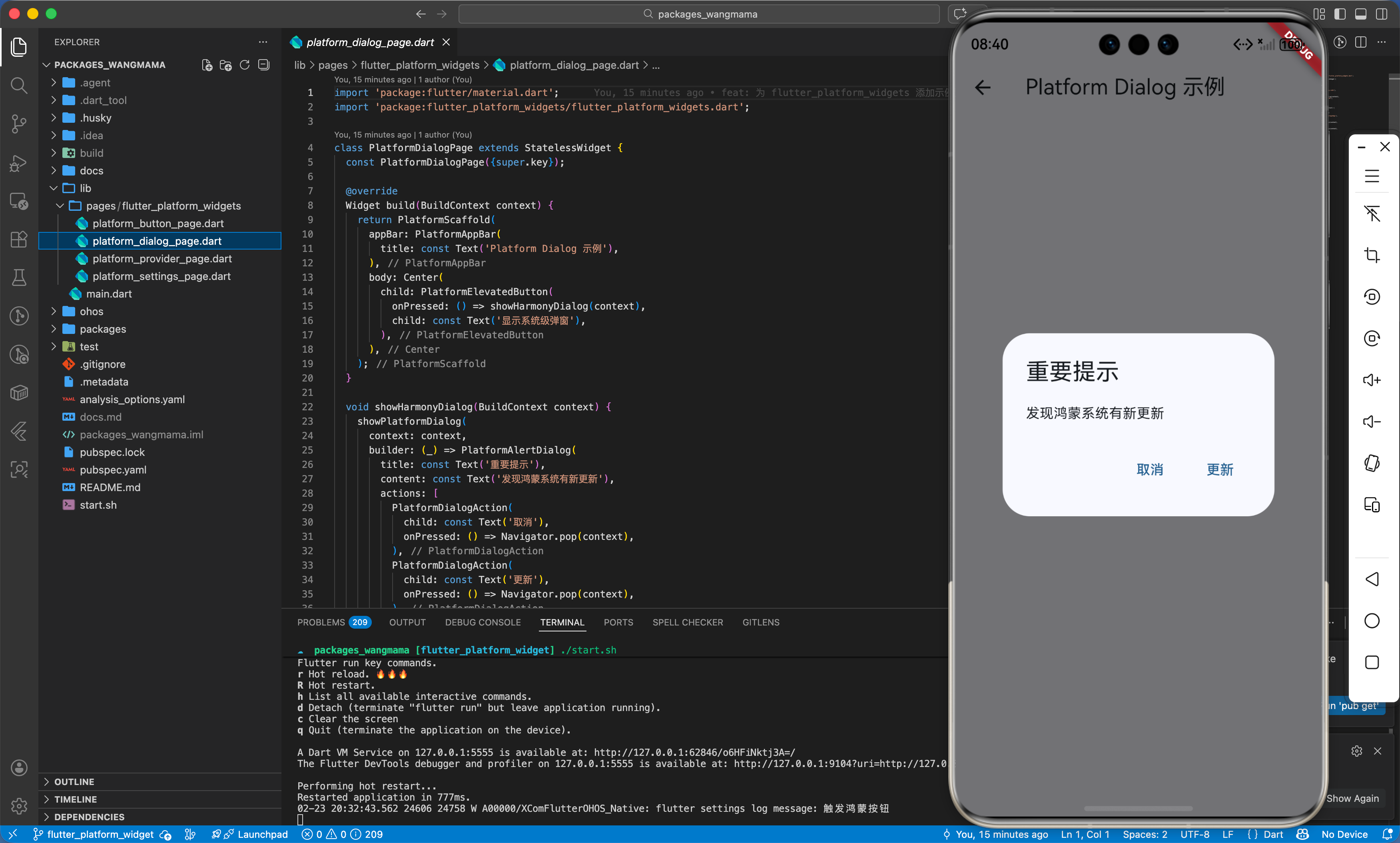Open the Search view in activity bar
Image resolution: width=1400 pixels, height=843 pixels.
(19, 85)
